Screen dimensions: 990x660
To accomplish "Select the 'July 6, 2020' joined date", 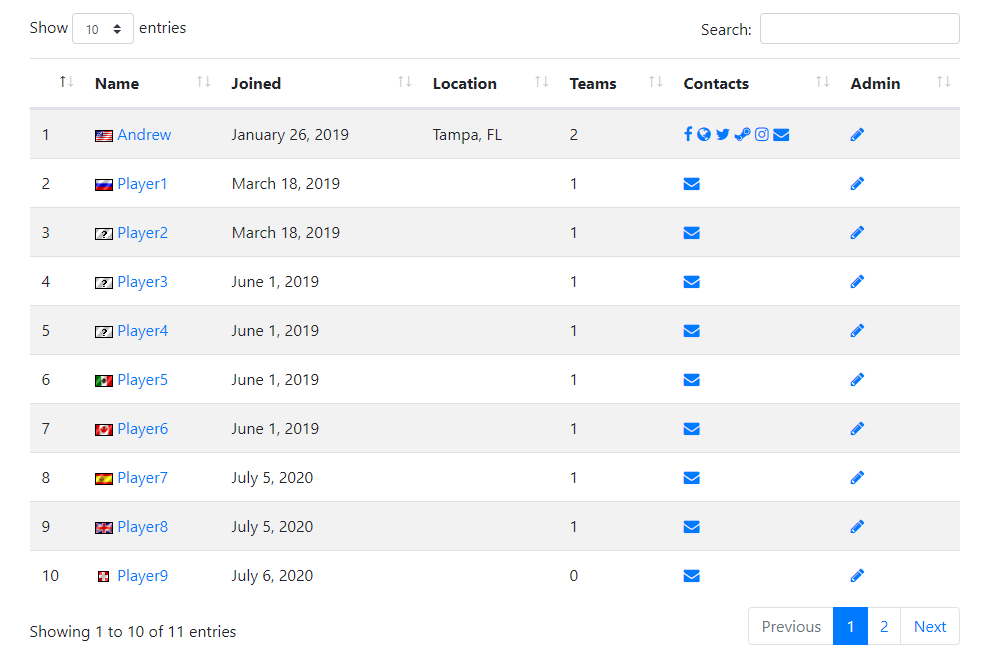I will pyautogui.click(x=272, y=575).
